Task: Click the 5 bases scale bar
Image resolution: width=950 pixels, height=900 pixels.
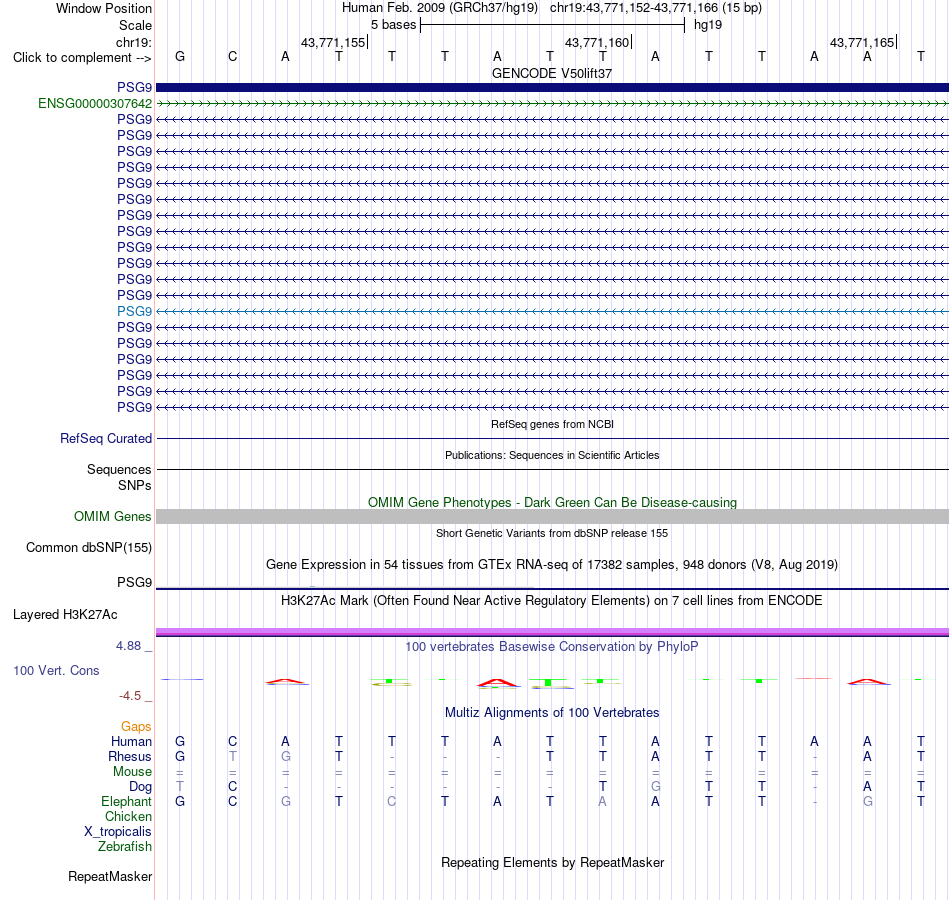Action: coord(552,25)
